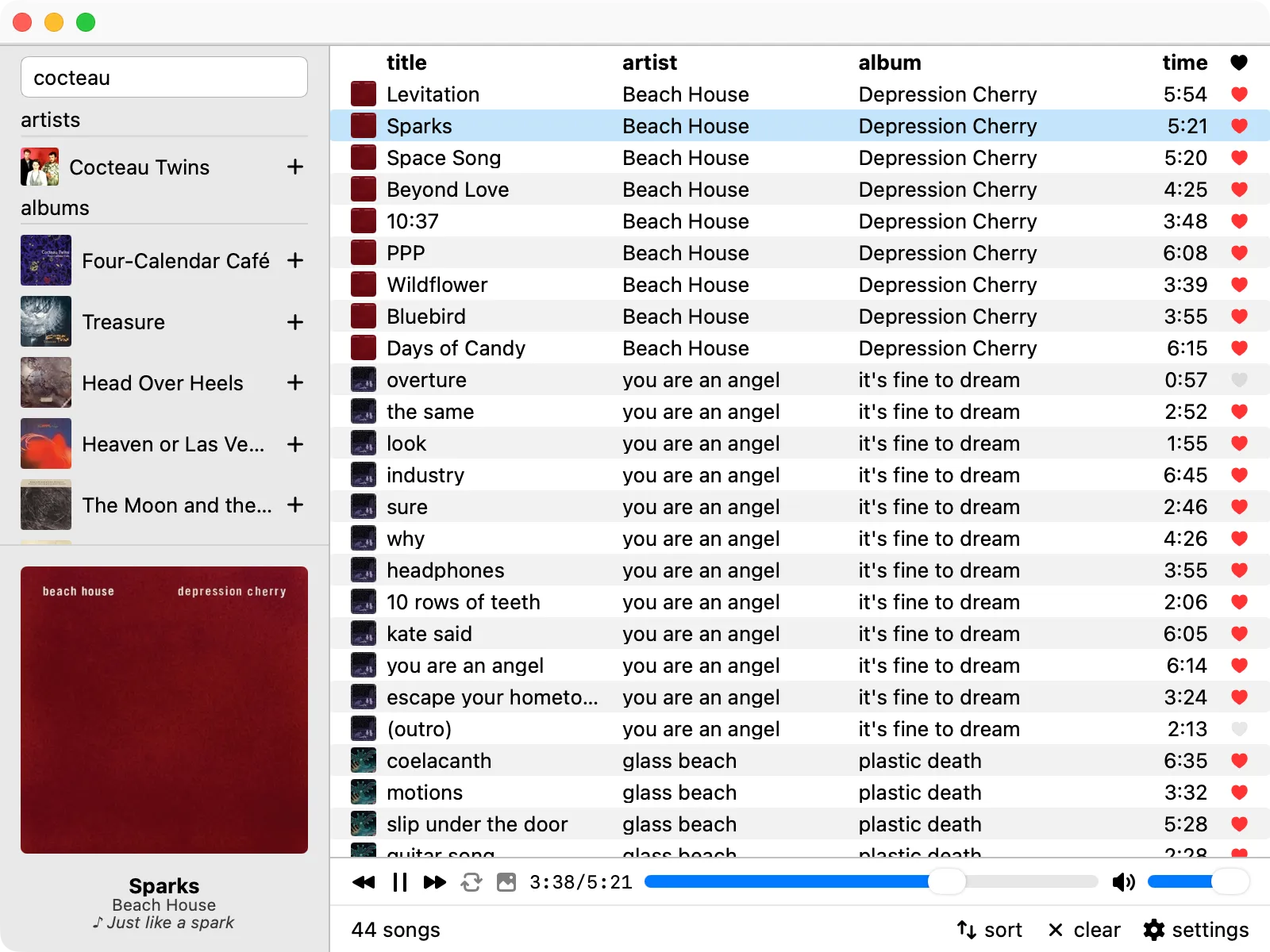1270x952 pixels.
Task: Click the 44 songs count
Action: (395, 930)
